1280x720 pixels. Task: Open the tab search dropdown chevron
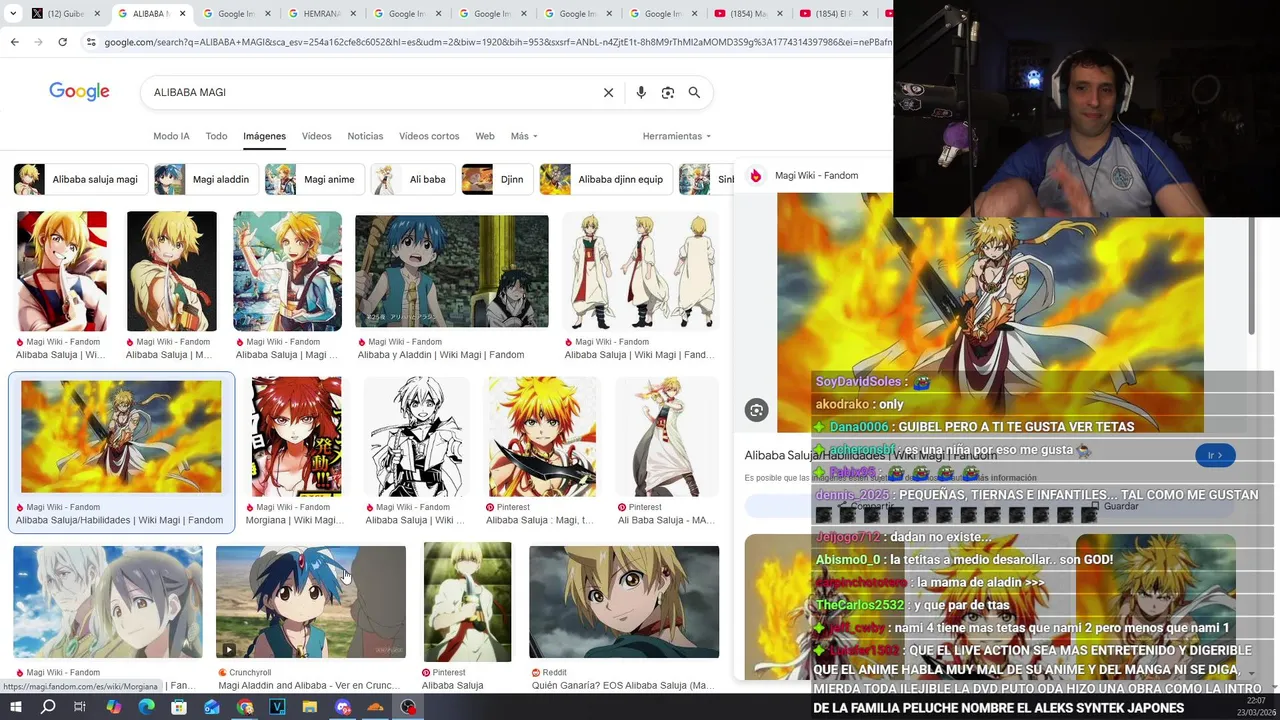click(14, 14)
